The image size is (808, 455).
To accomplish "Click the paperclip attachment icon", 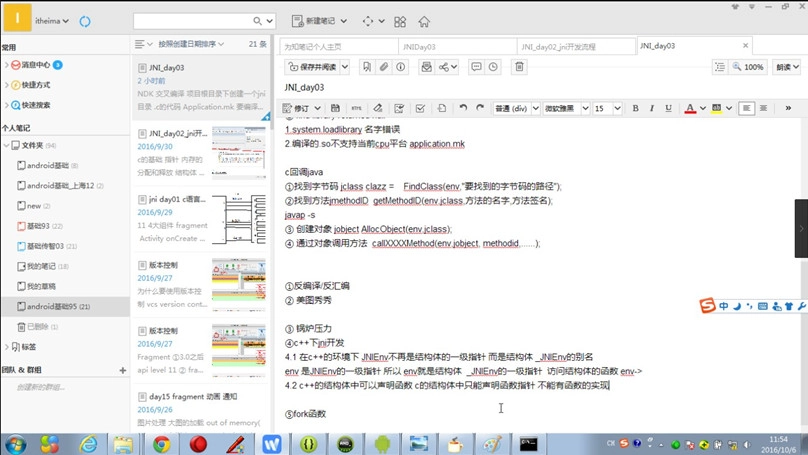I will tap(383, 67).
